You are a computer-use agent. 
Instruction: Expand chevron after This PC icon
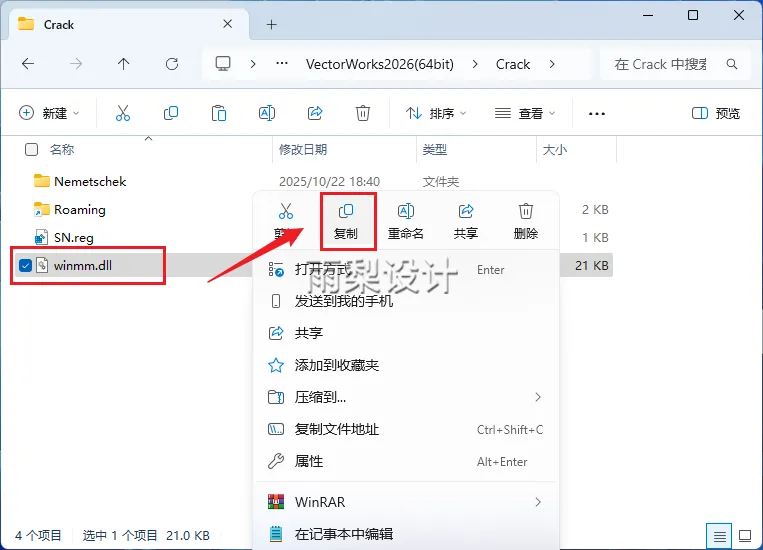click(253, 64)
